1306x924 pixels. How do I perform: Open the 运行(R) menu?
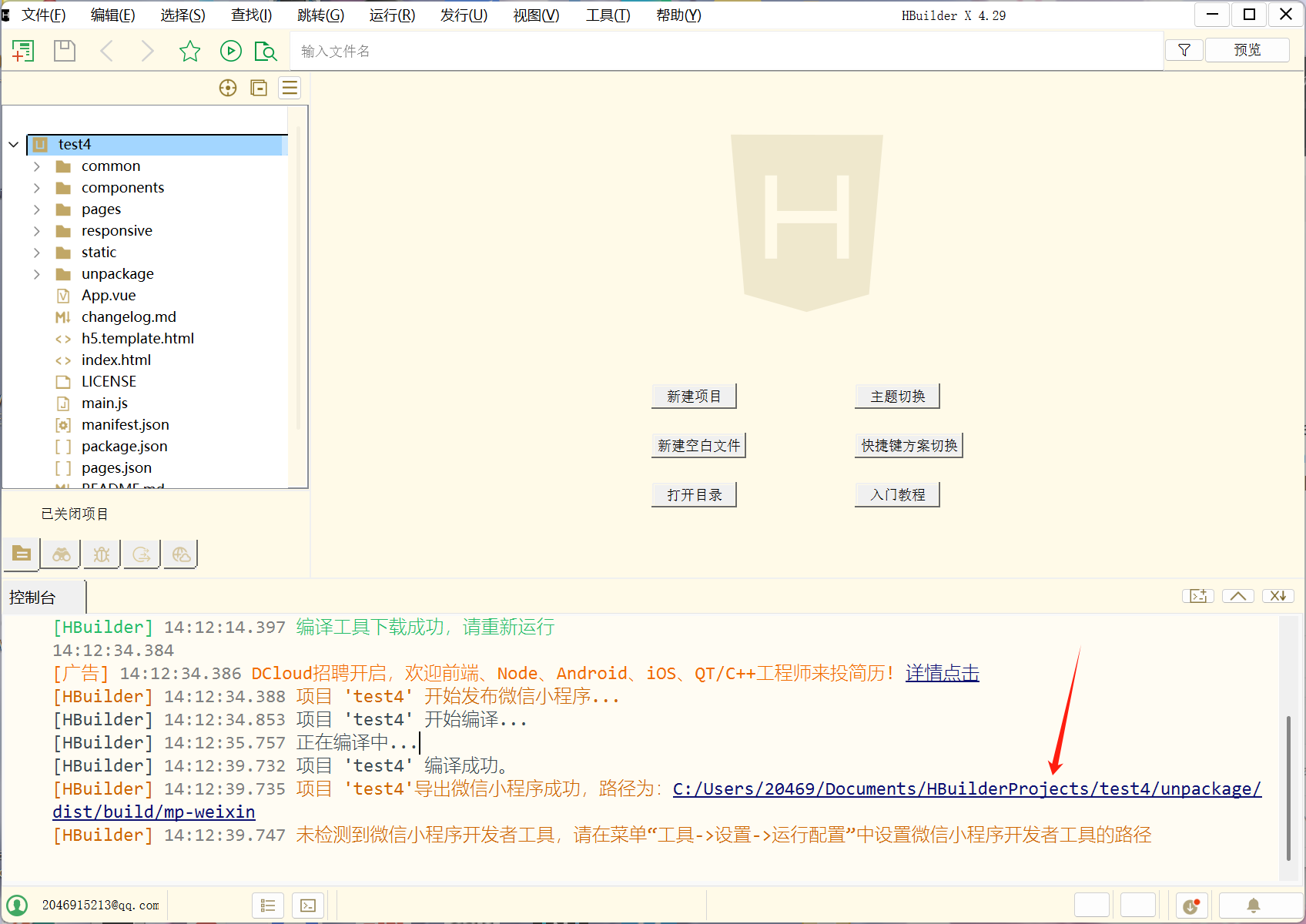tap(392, 15)
